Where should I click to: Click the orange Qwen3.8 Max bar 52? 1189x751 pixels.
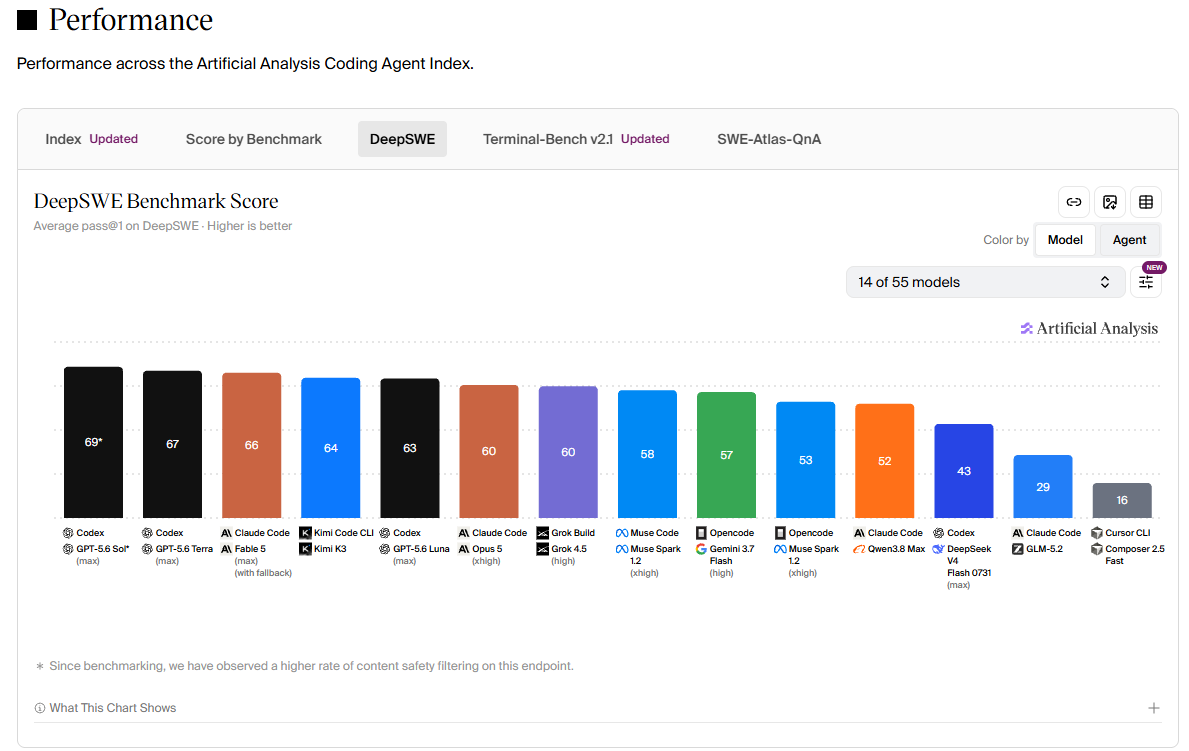pyautogui.click(x=885, y=460)
